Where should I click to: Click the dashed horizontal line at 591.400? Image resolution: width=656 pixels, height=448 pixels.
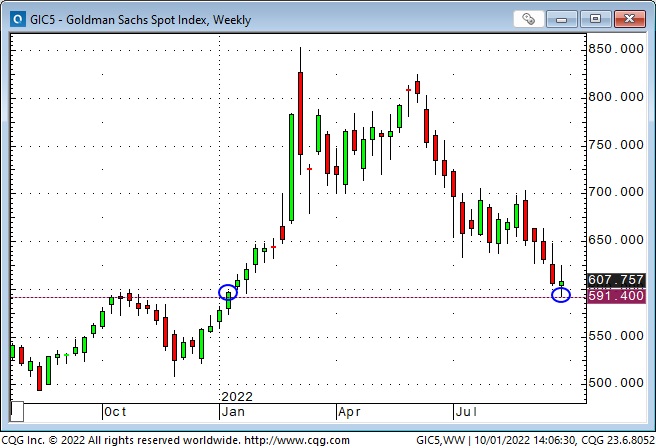[x=298, y=297]
